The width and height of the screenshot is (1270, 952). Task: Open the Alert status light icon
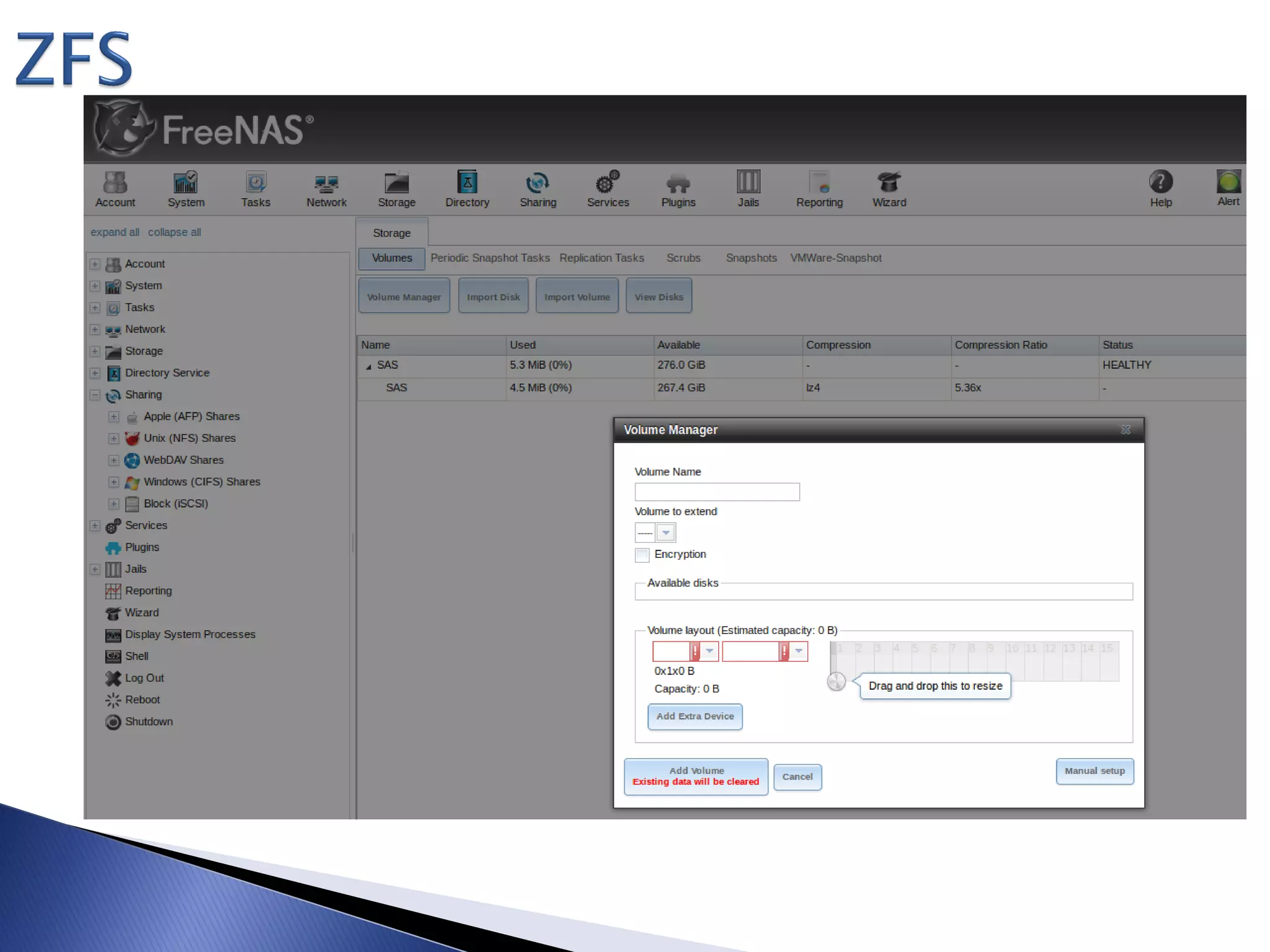coord(1228,182)
